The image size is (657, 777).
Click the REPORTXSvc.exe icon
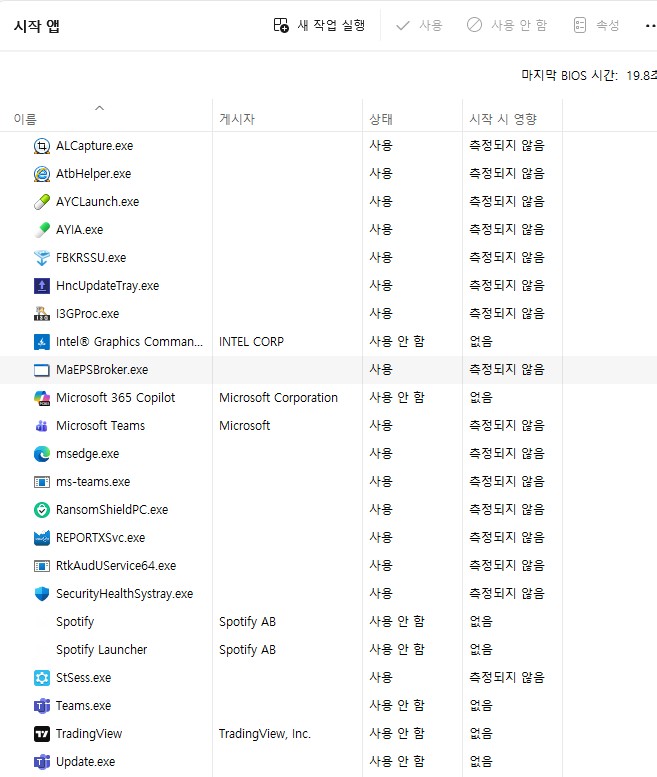pyautogui.click(x=42, y=538)
